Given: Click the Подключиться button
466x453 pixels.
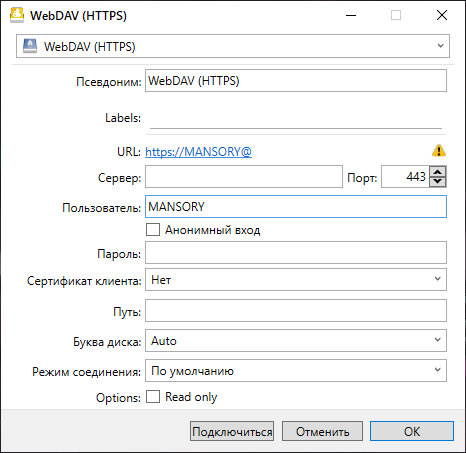Looking at the screenshot, I should 232,431.
